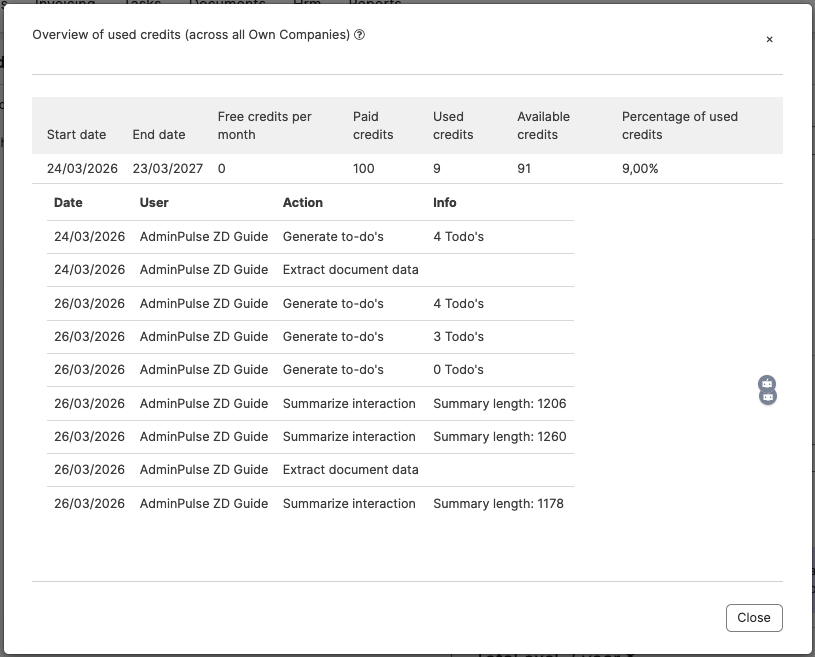815x657 pixels.
Task: Click 'Summary length: 1260' cell
Action: coord(499,437)
